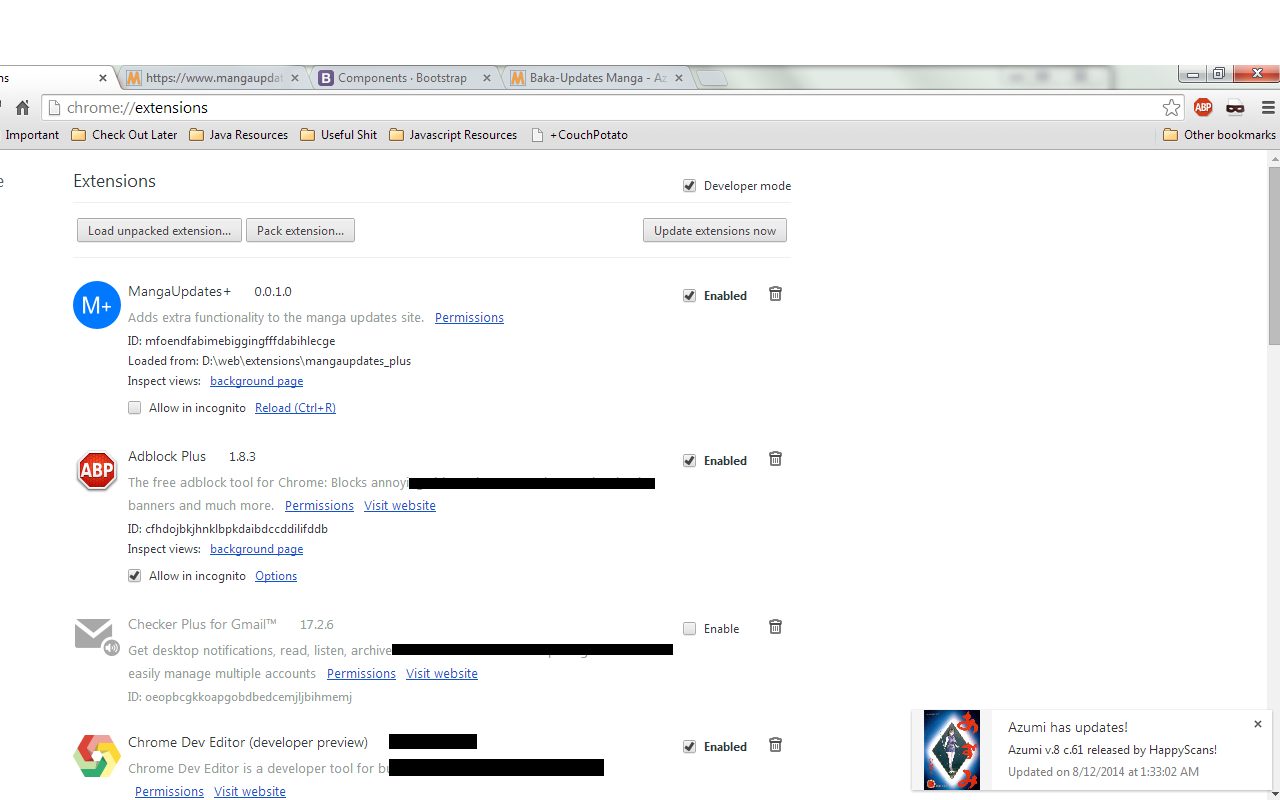Image resolution: width=1280 pixels, height=800 pixels.
Task: Switch to the Baka-Updates Manga tab
Action: point(596,78)
